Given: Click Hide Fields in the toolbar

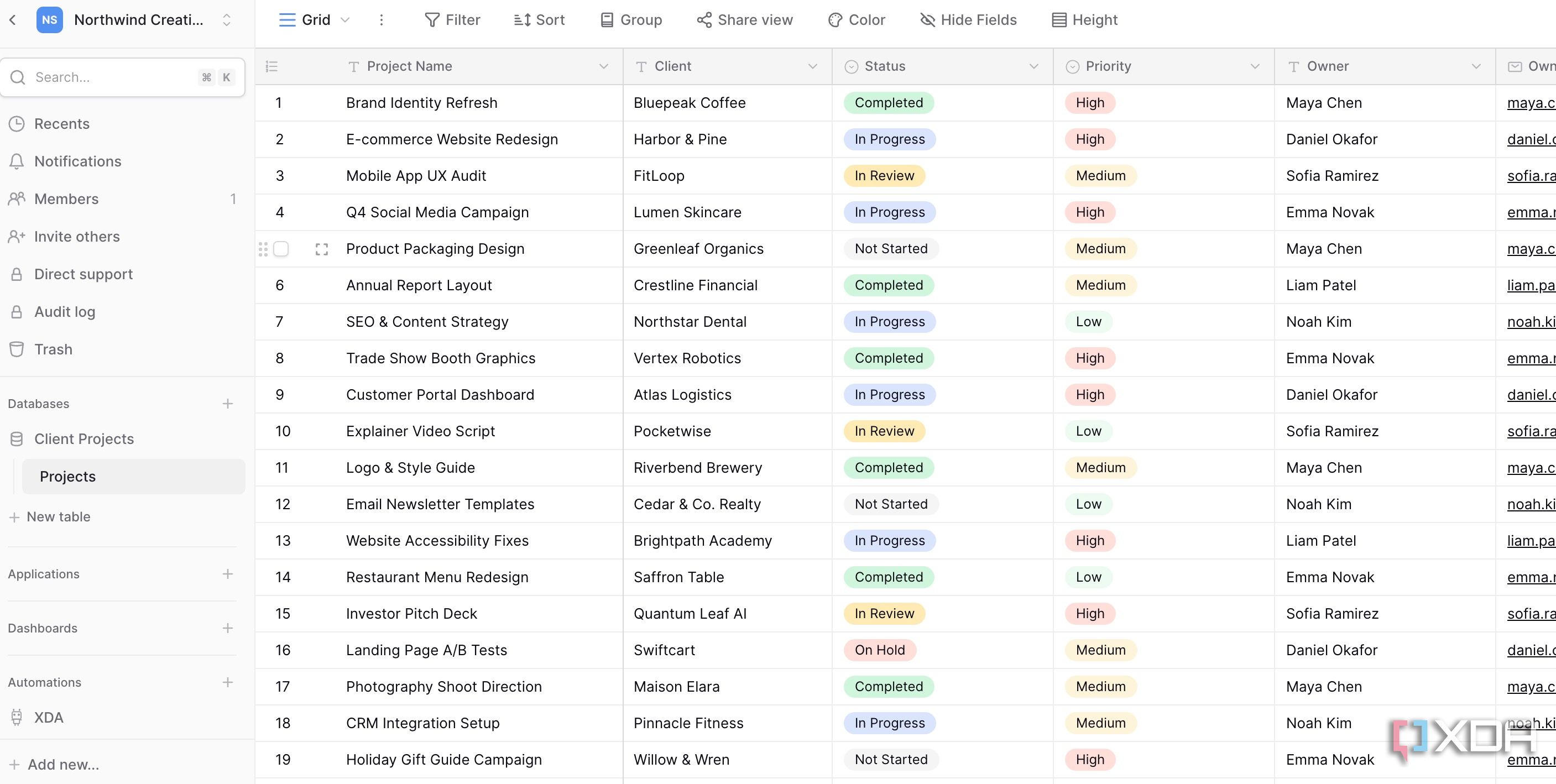Looking at the screenshot, I should pyautogui.click(x=968, y=20).
